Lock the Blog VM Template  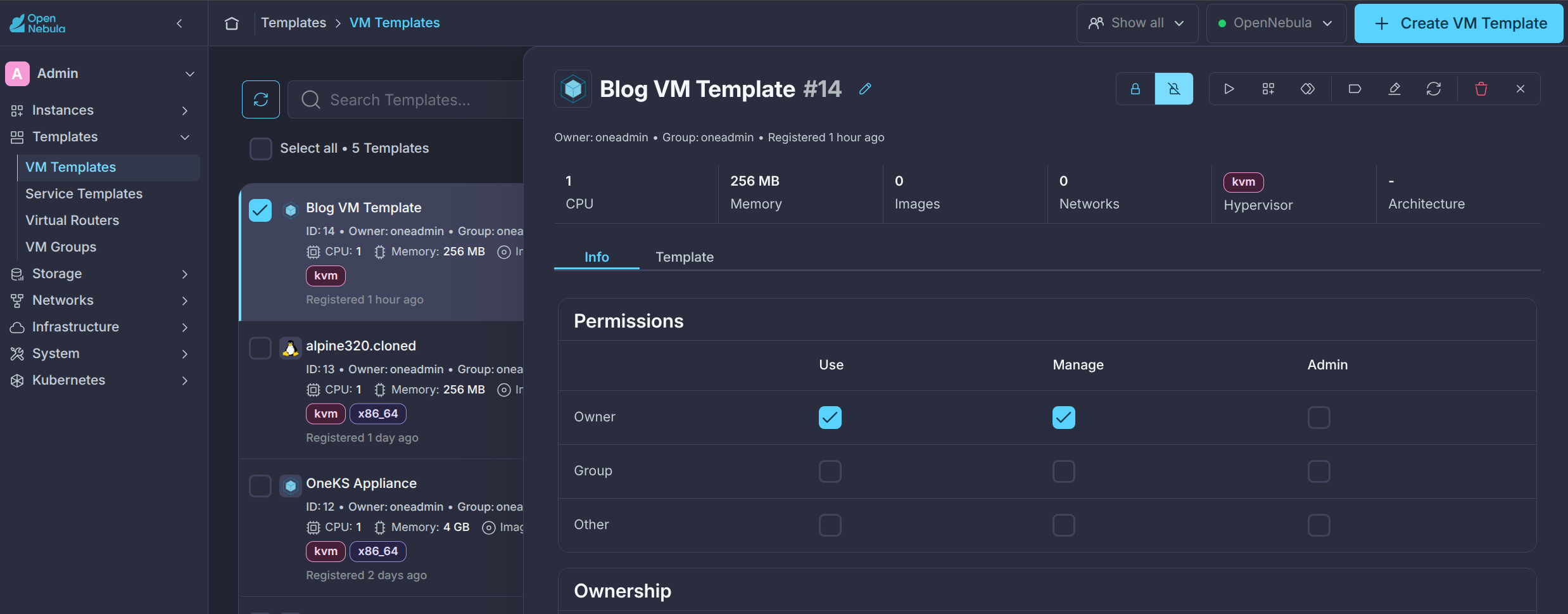[x=1135, y=89]
